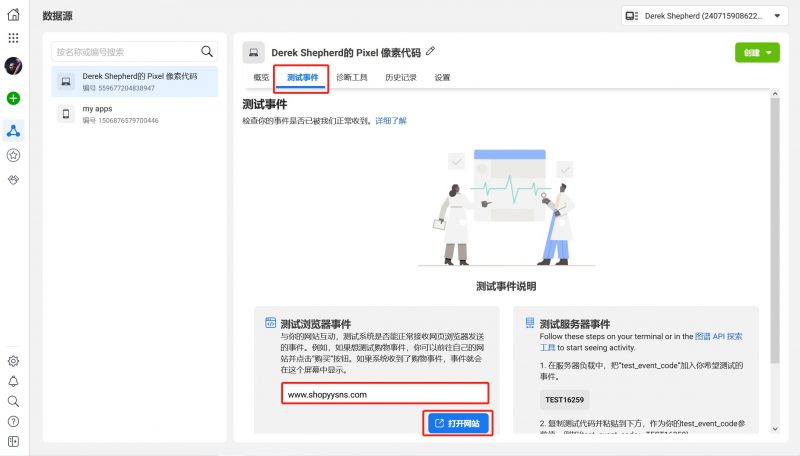Switch to the 测试事件 tab

[303, 78]
